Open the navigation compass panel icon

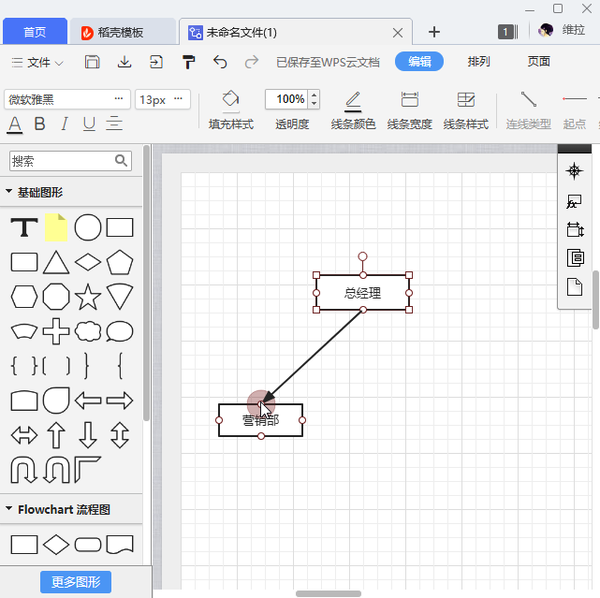coord(574,170)
